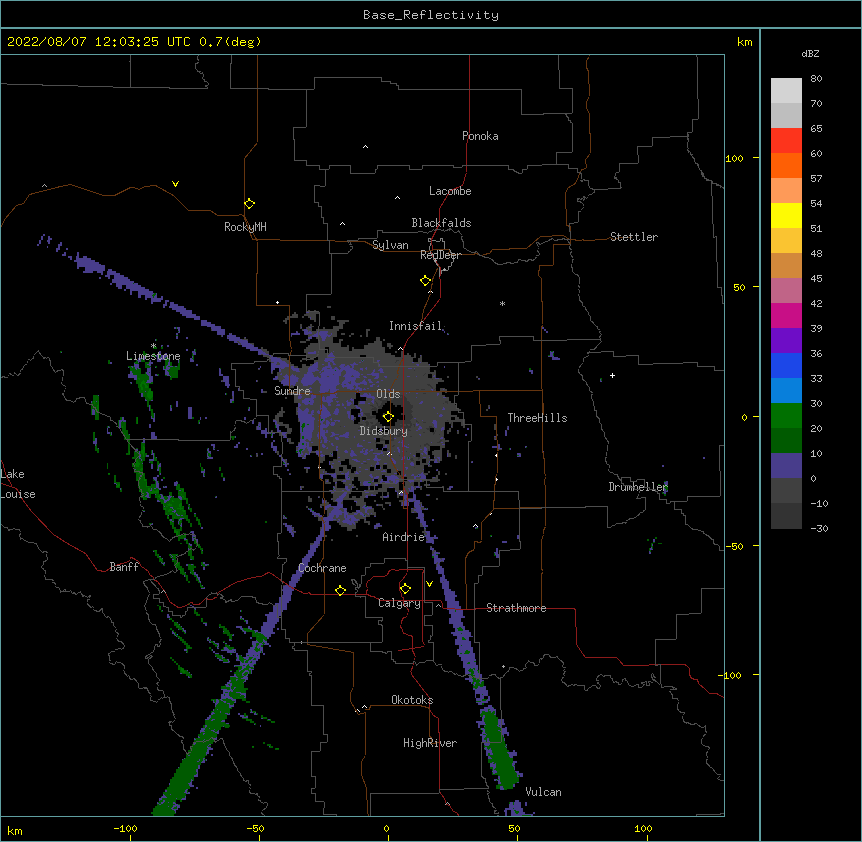Image resolution: width=862 pixels, height=842 pixels.
Task: Click the Sylvan label
Action: point(390,245)
